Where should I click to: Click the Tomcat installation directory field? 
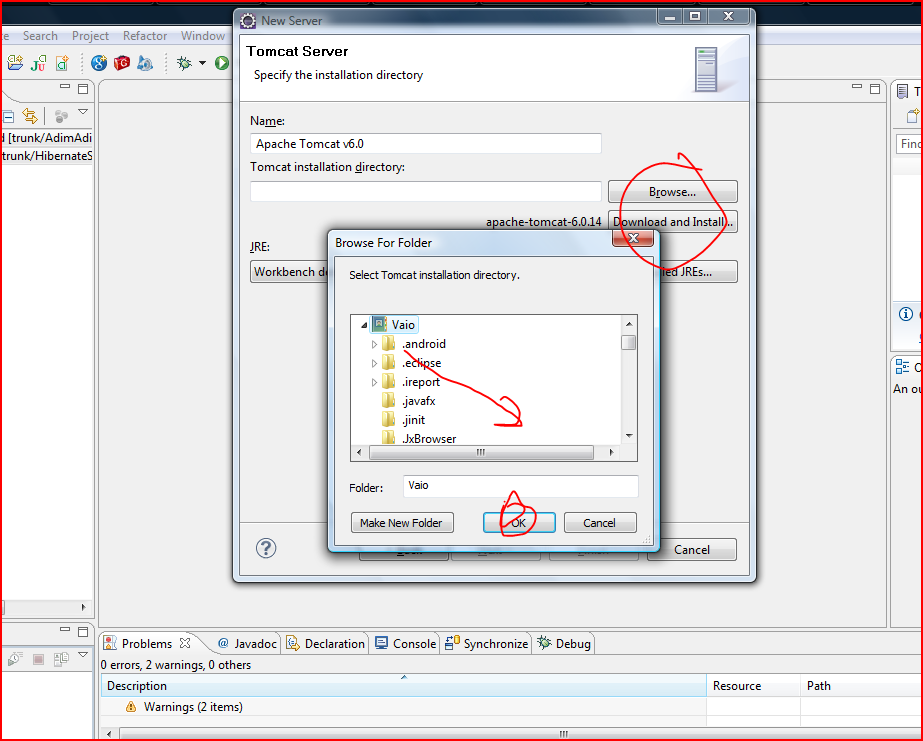coord(426,191)
